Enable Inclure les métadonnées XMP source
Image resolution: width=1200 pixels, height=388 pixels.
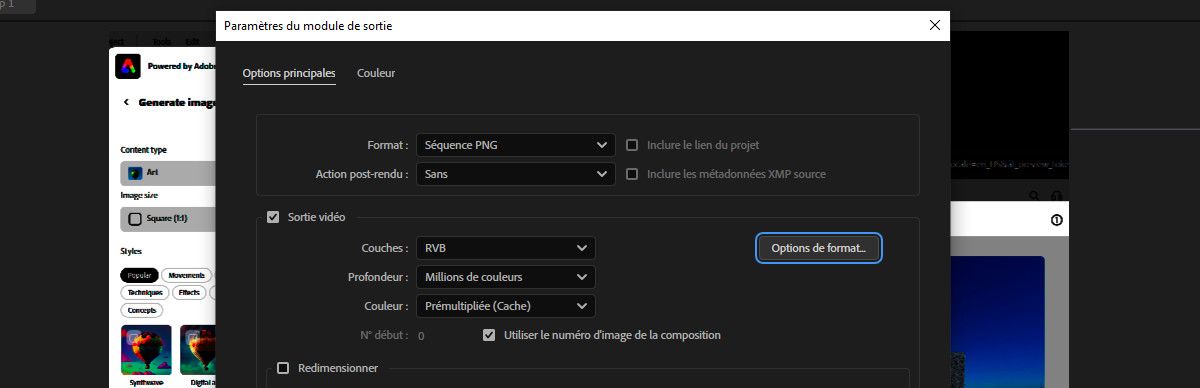(632, 174)
